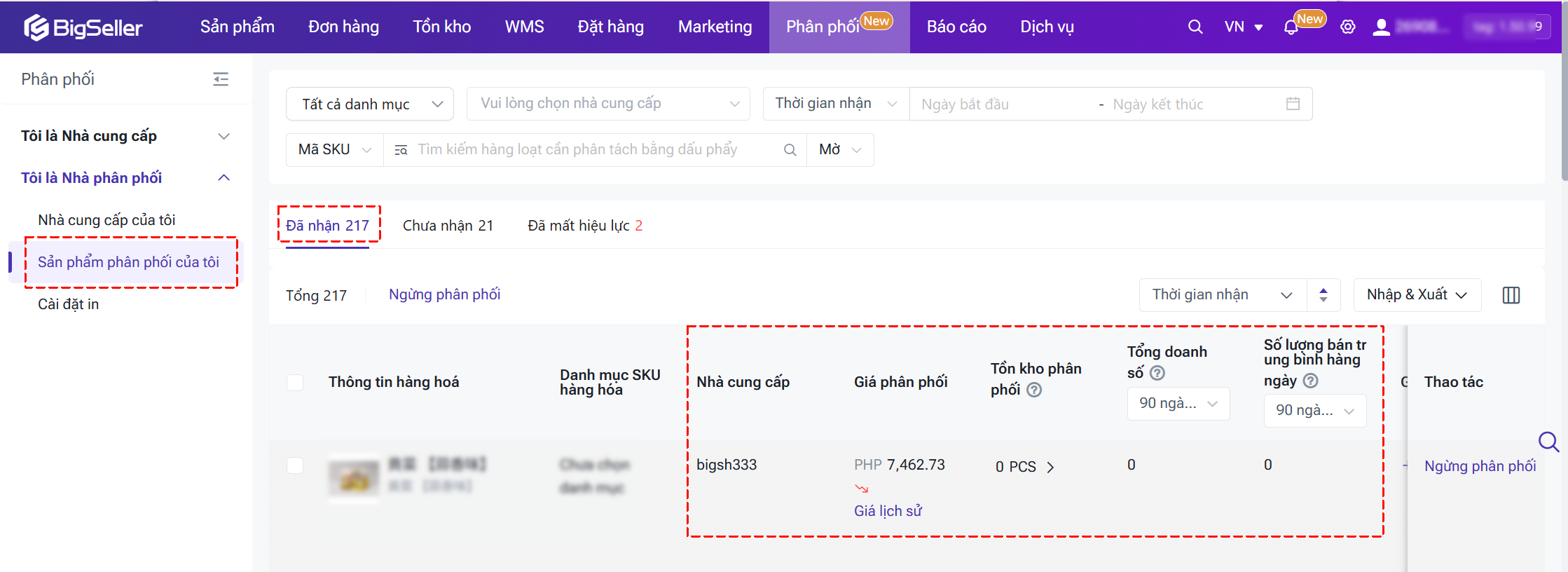Click the batch search icon in SKU field

point(401,150)
